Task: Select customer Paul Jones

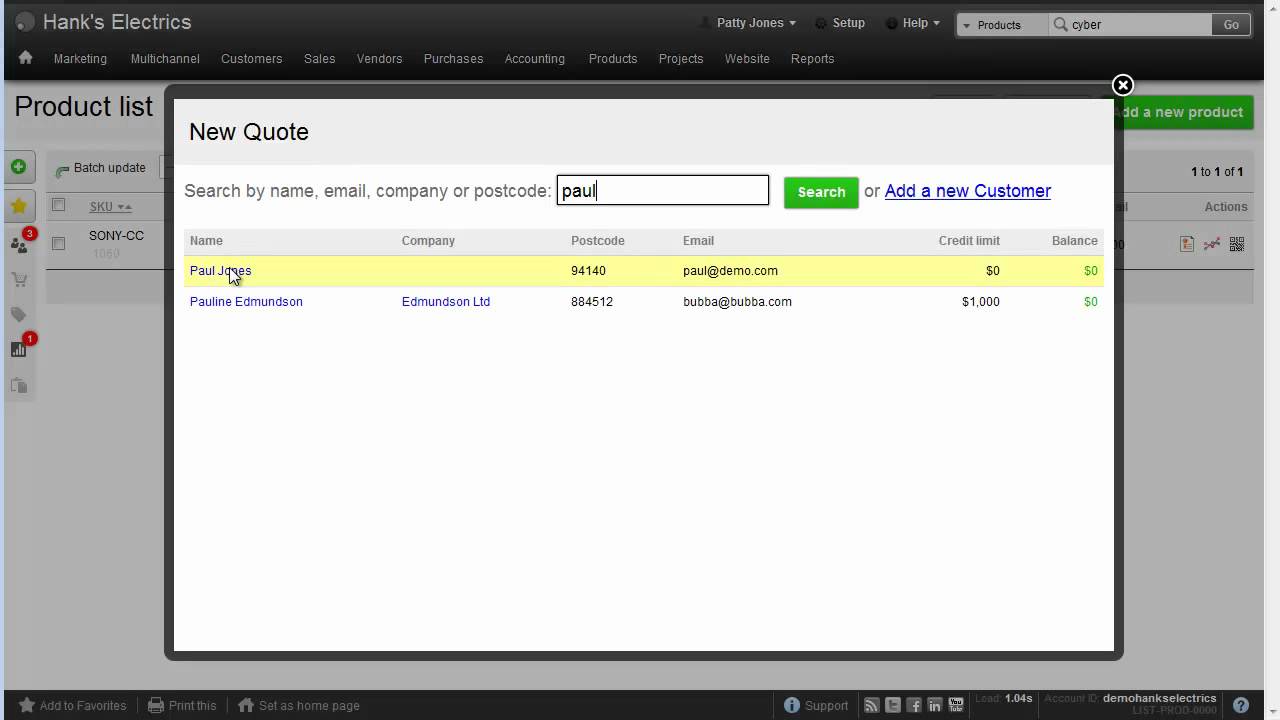Action: 220,271
